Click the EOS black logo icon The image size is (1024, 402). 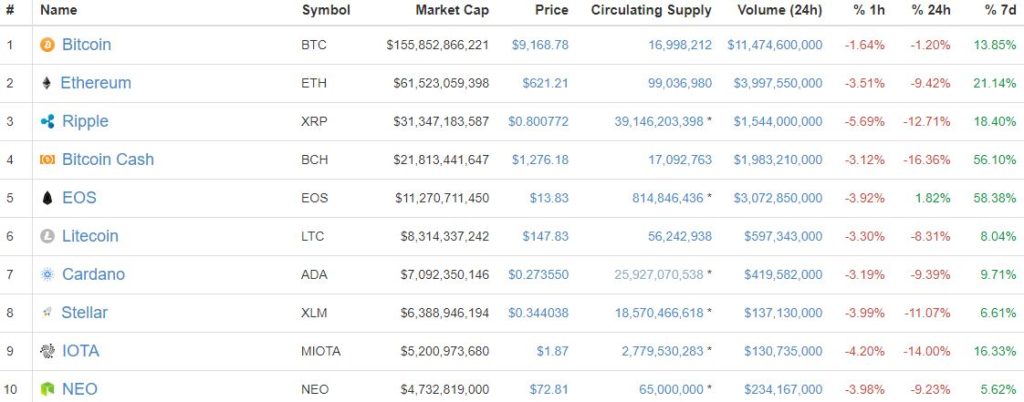(x=47, y=198)
